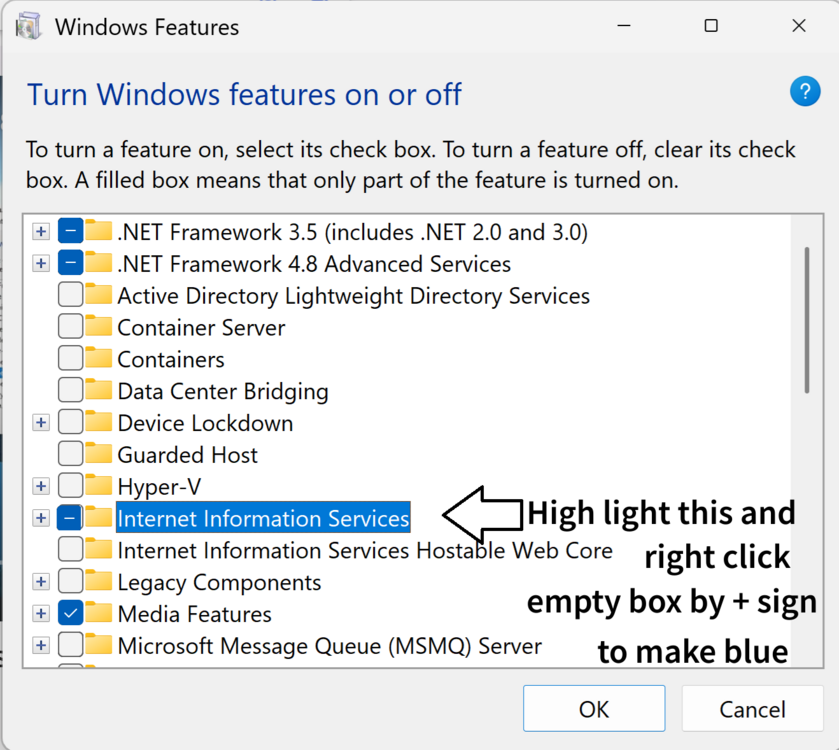Expand the .NET Framework 3.5 tree node

(40, 232)
